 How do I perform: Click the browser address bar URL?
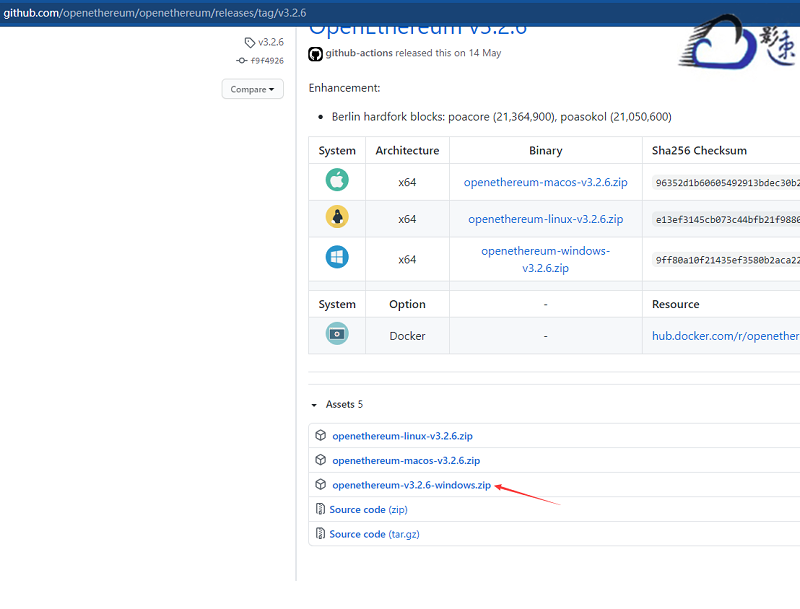point(155,13)
